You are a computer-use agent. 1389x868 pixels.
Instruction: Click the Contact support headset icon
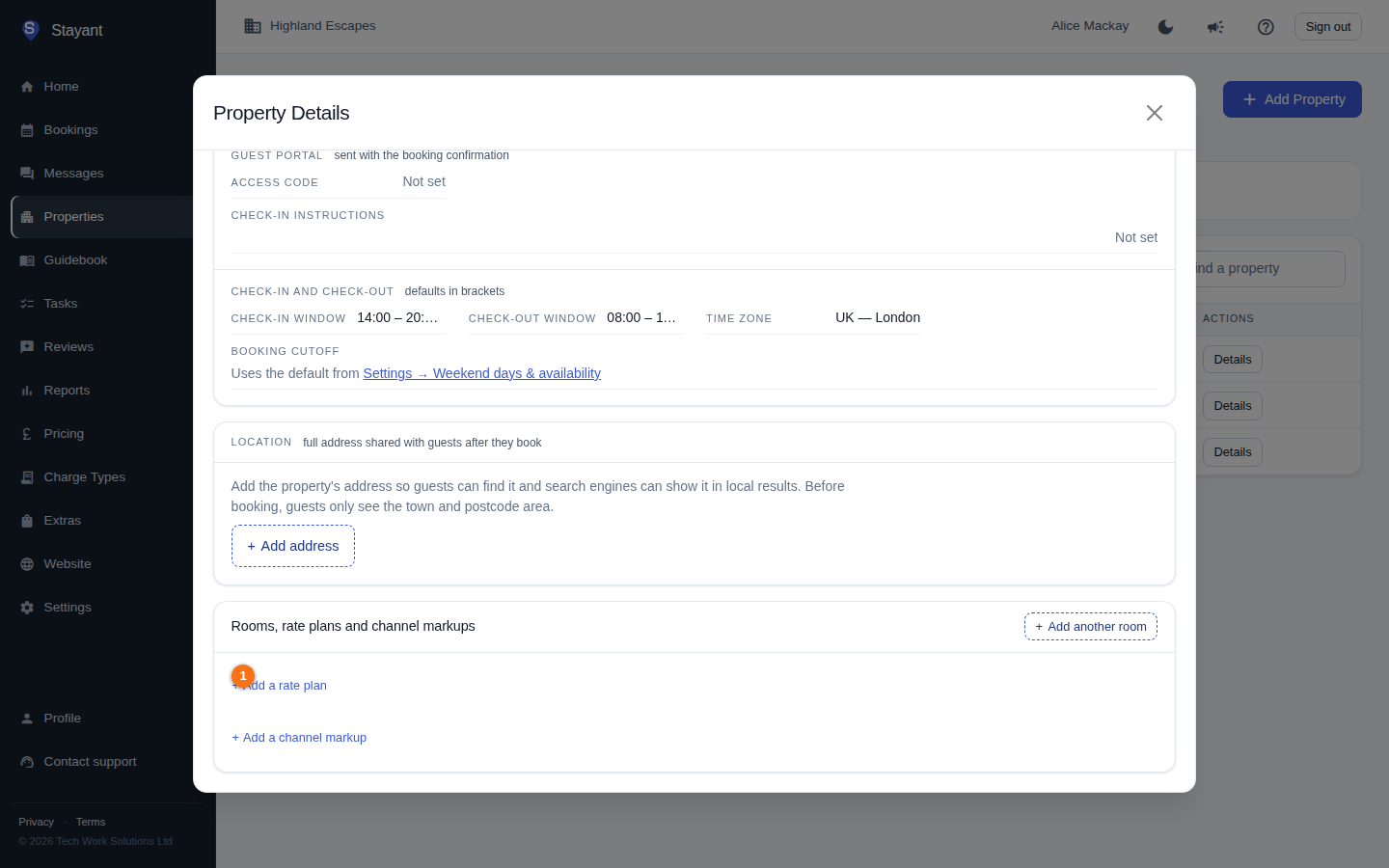[x=27, y=762]
